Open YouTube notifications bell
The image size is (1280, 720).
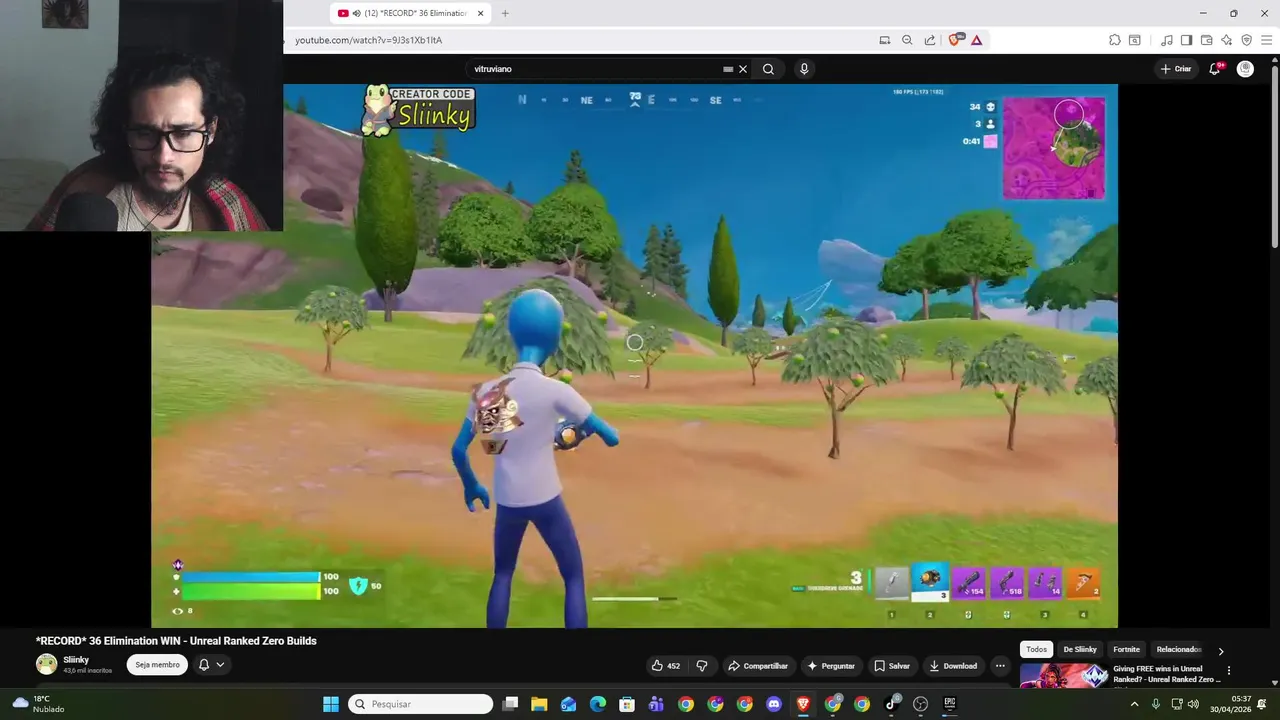(x=1215, y=69)
